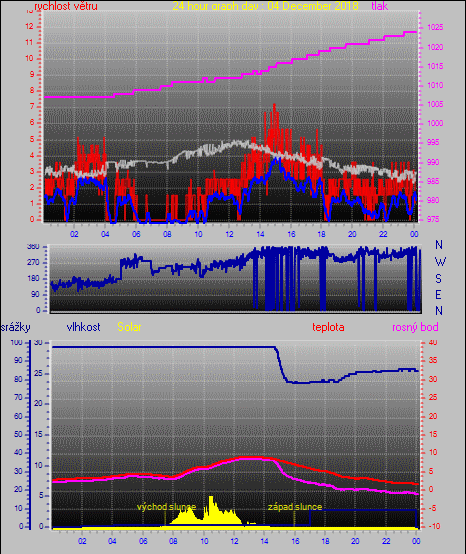Click the 24 hour graph date title
466x554 pixels.
tap(265, 6)
